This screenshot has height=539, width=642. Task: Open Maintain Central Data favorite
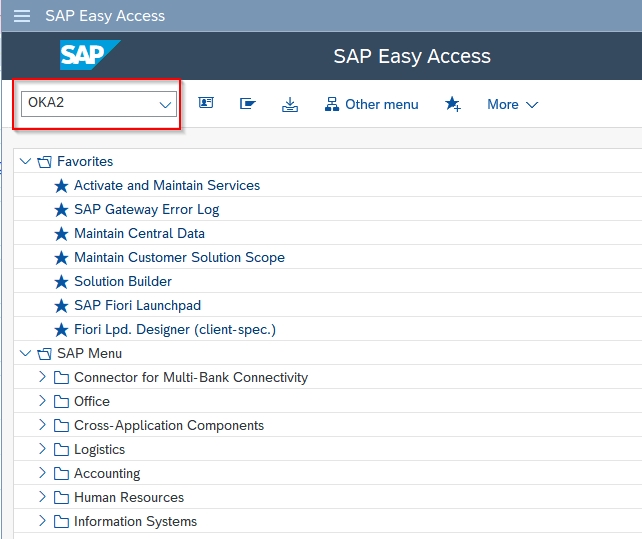pyautogui.click(x=139, y=233)
